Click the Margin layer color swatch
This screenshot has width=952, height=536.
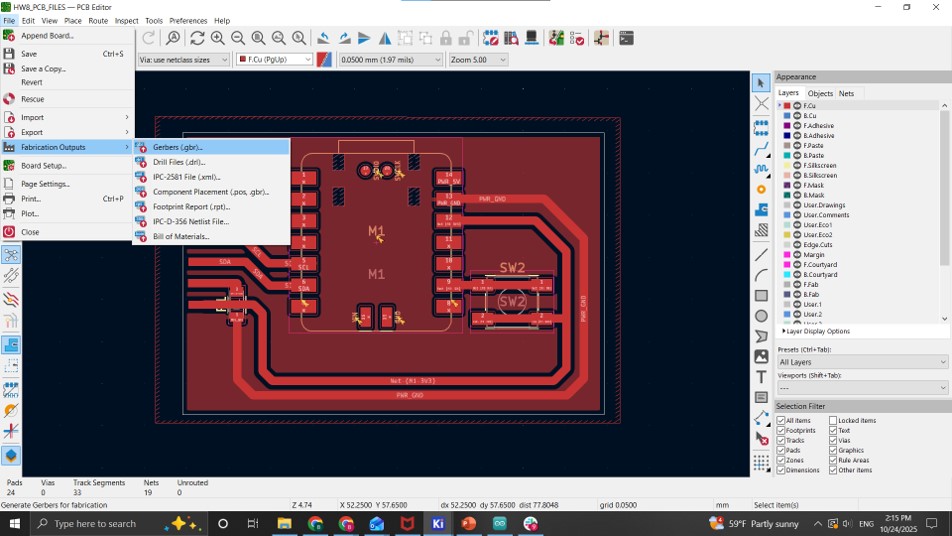(x=787, y=254)
